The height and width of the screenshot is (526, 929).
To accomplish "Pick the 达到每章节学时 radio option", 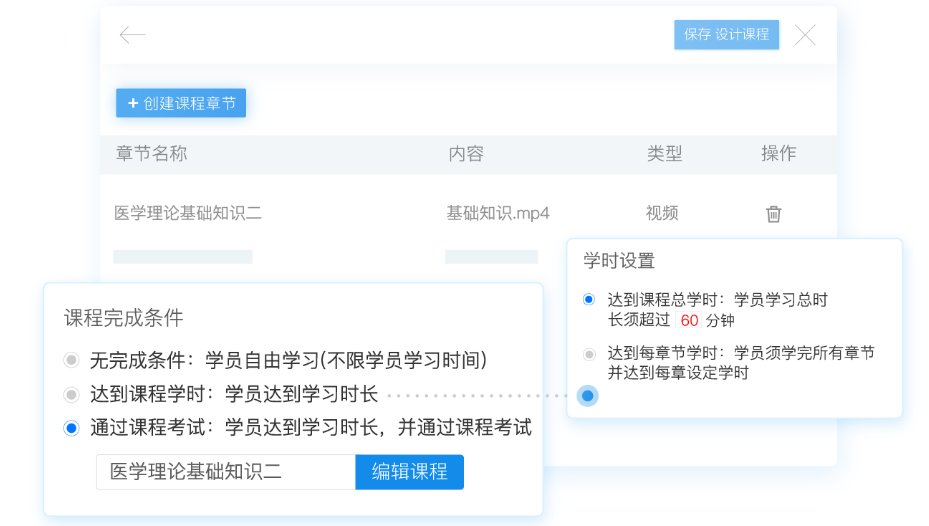I will [589, 353].
